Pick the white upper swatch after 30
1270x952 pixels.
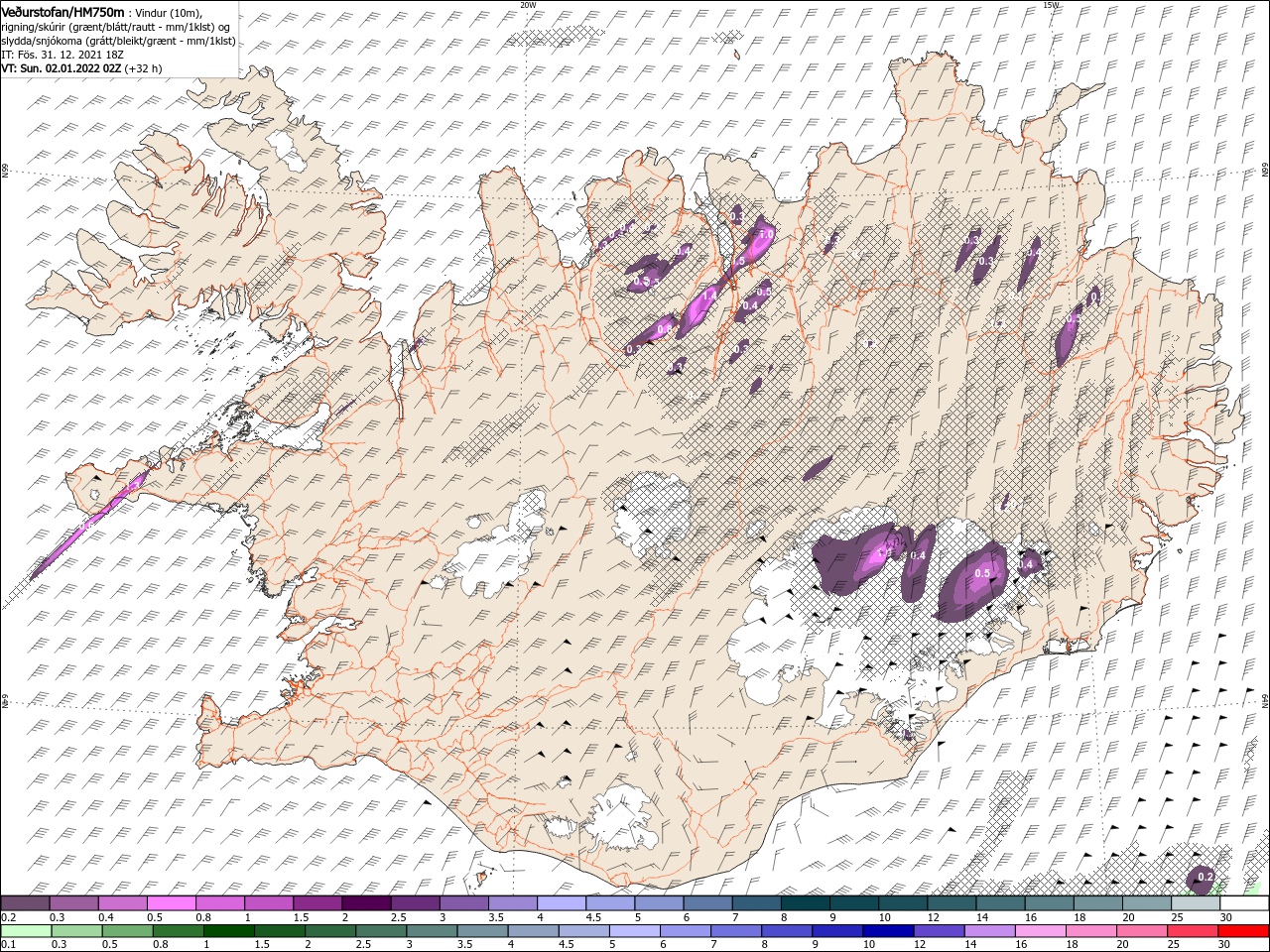pyautogui.click(x=1244, y=903)
